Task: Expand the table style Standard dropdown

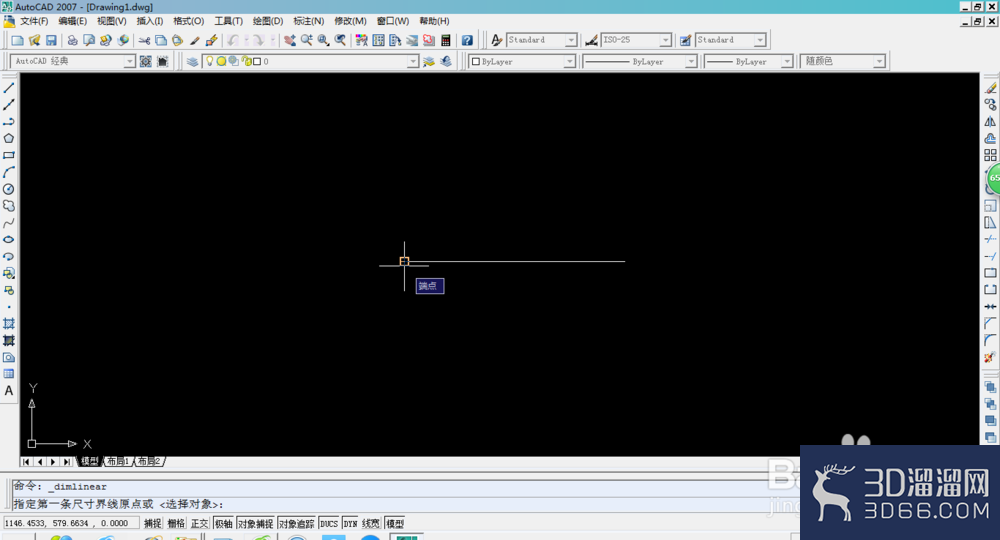Action: (760, 40)
